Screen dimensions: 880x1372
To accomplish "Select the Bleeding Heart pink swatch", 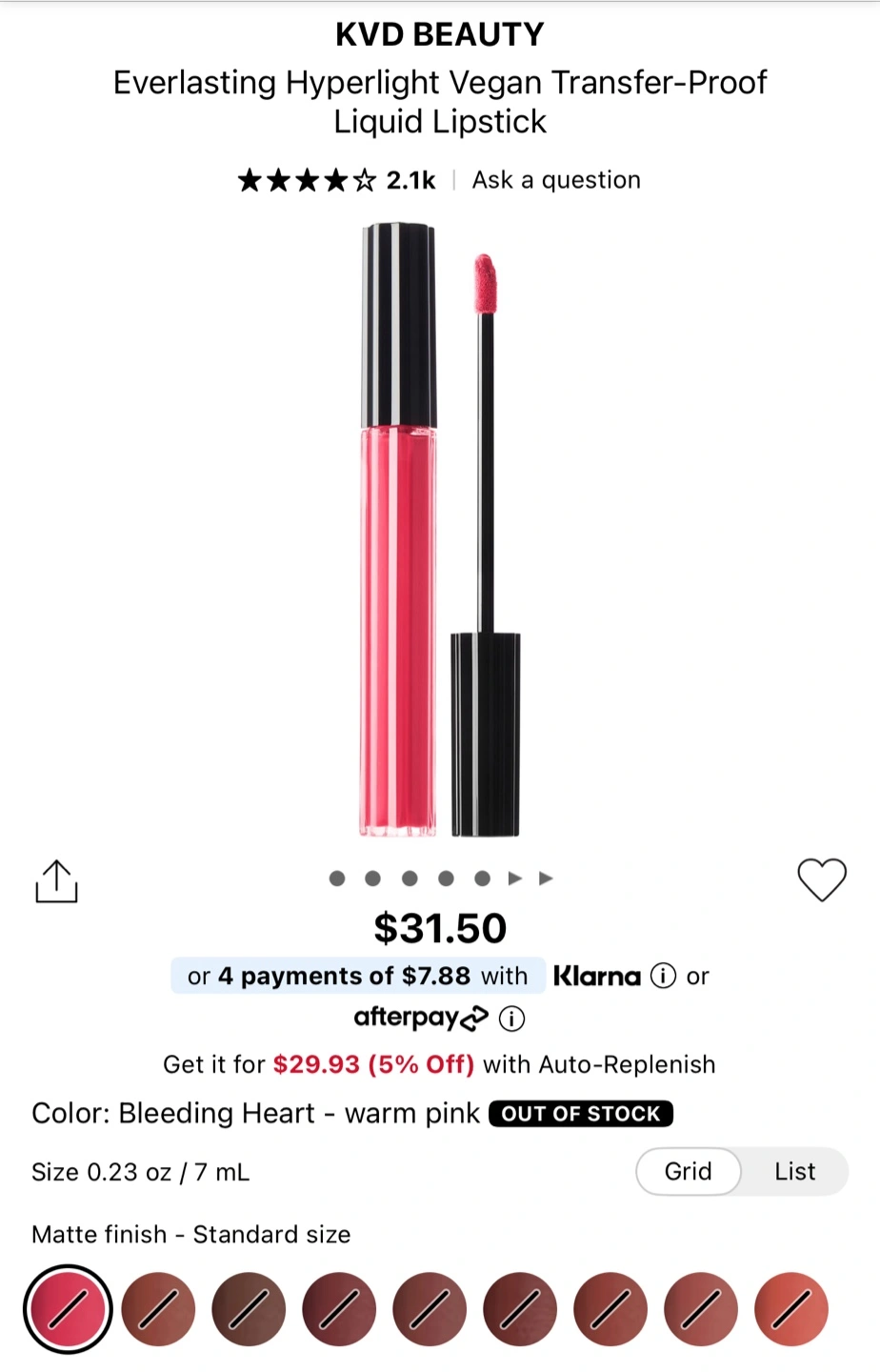I will [68, 1309].
